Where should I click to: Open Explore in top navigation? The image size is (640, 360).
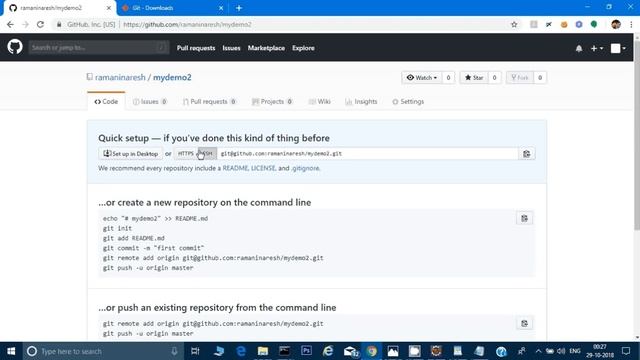[303, 48]
